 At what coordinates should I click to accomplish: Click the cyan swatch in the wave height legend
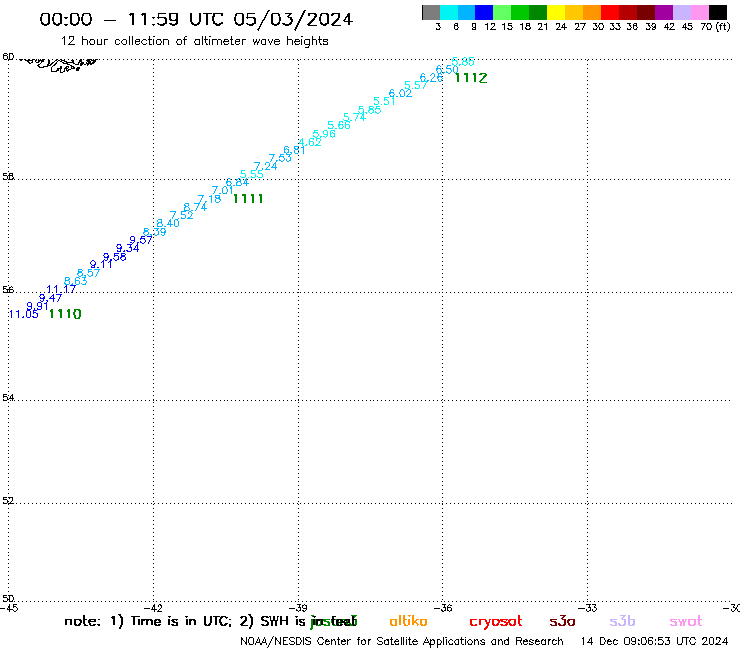coord(449,12)
